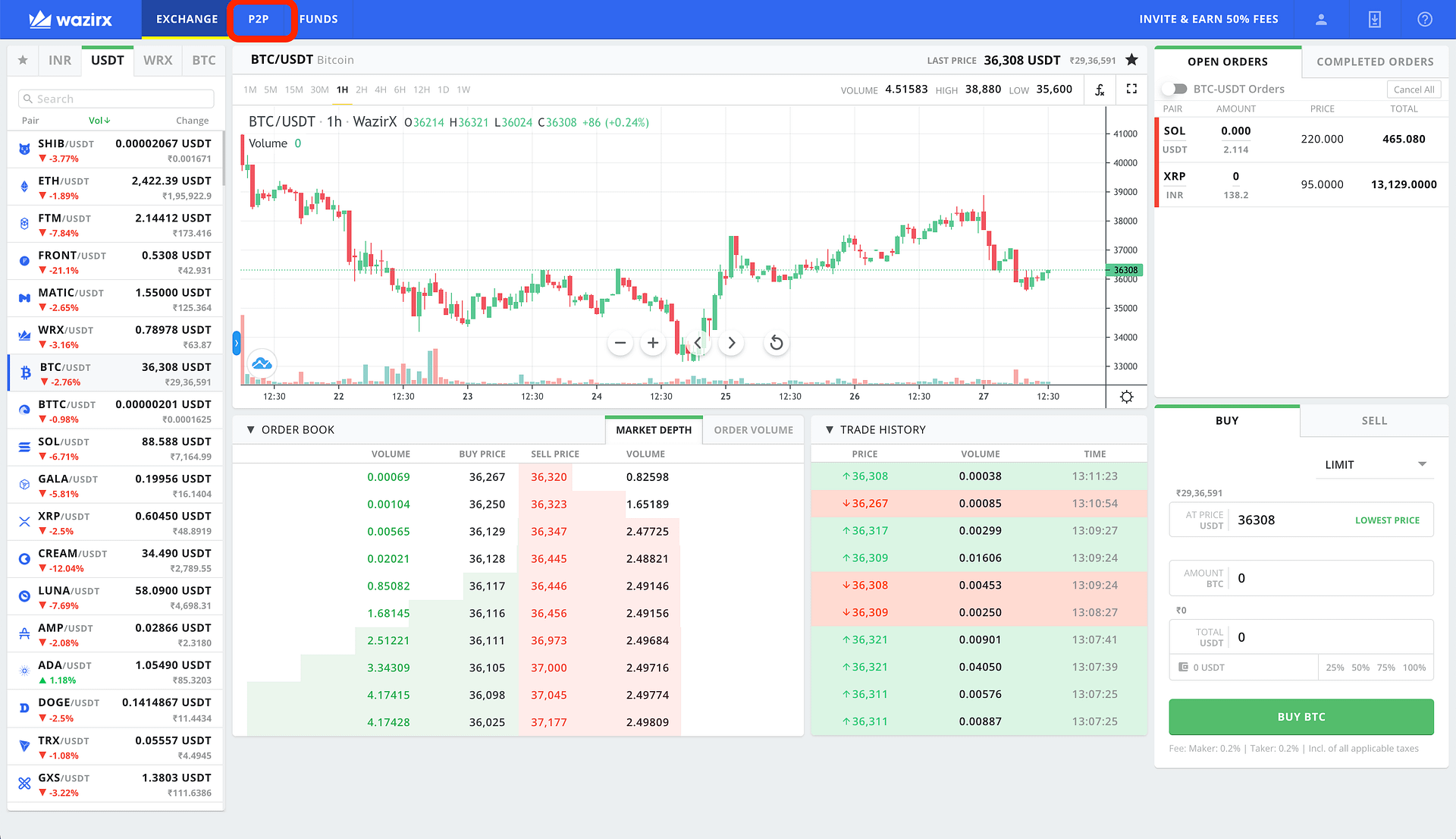Open chart settings gear icon

point(1126,397)
